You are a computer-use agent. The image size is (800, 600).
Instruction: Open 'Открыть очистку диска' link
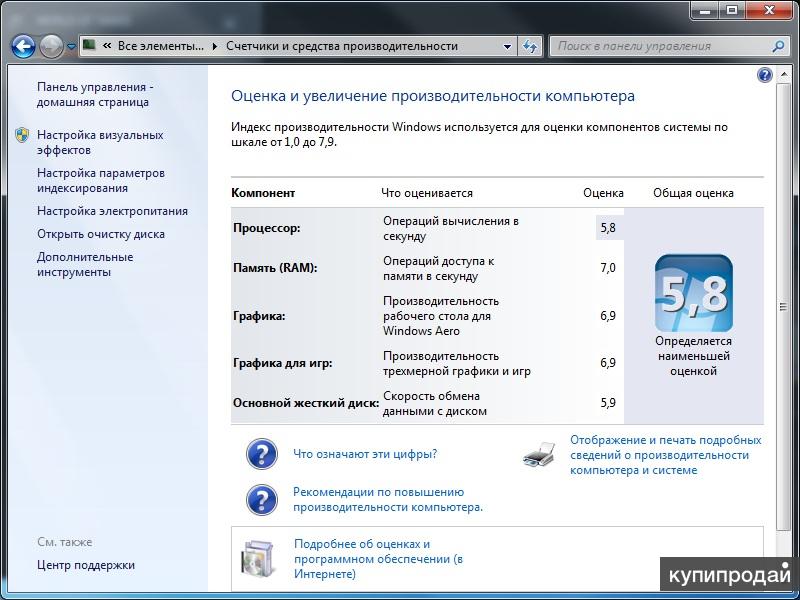click(x=101, y=234)
